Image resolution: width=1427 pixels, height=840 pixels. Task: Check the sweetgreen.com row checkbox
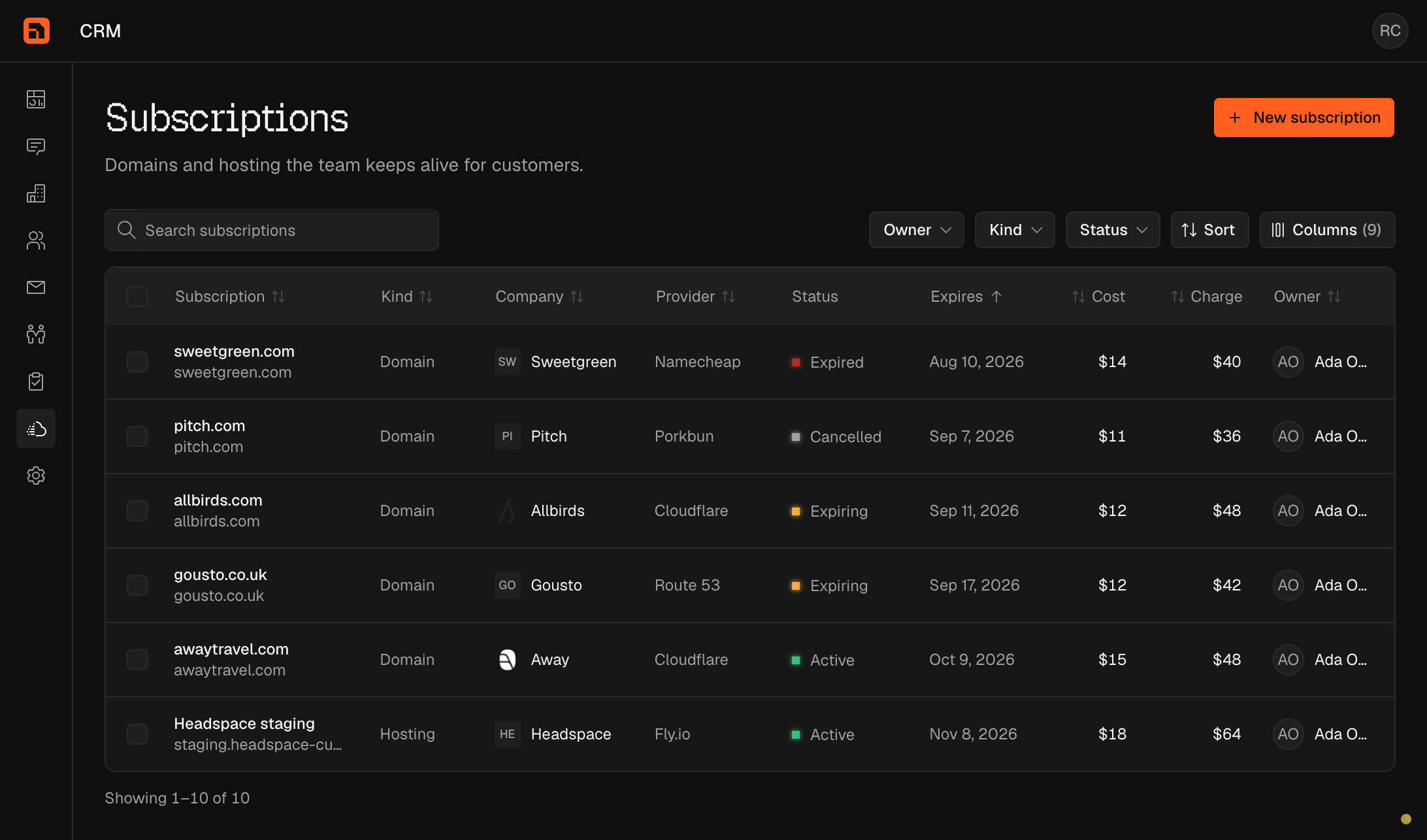(x=137, y=362)
